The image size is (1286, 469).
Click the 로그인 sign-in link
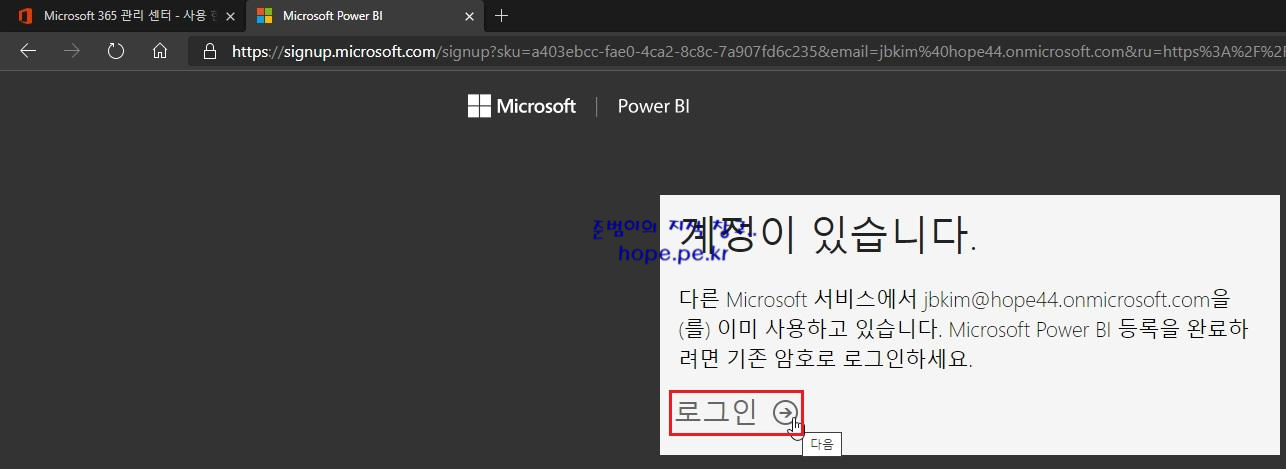[x=736, y=412]
